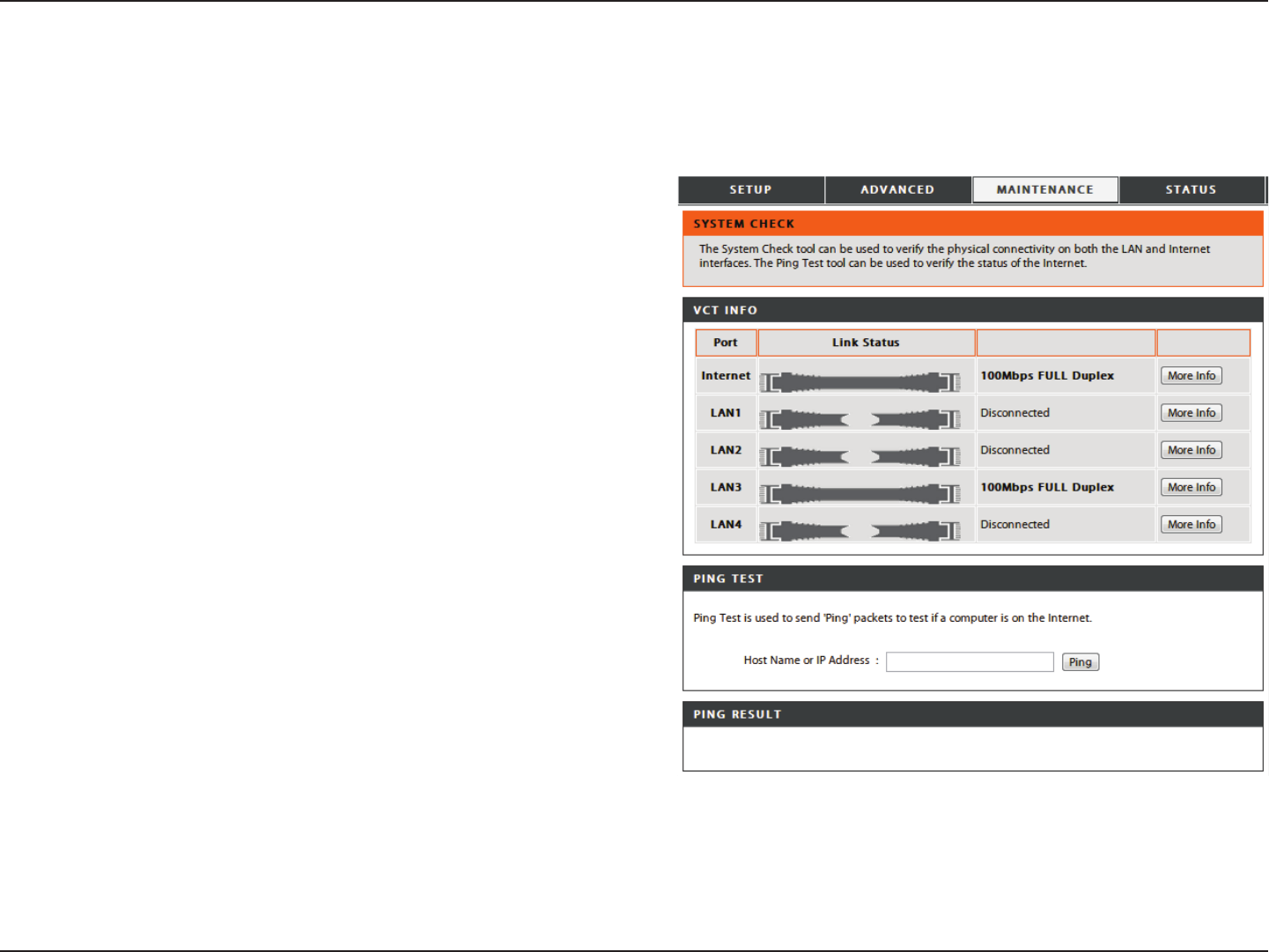Screen dimensions: 1269x952
Task: Click the Port column header
Action: tap(726, 343)
